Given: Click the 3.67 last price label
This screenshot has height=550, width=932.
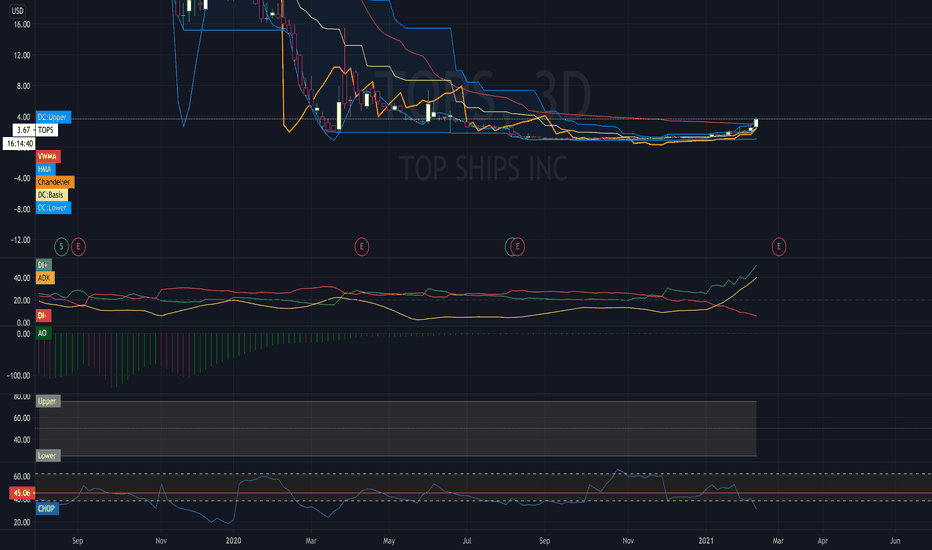Looking at the screenshot, I should tap(24, 130).
